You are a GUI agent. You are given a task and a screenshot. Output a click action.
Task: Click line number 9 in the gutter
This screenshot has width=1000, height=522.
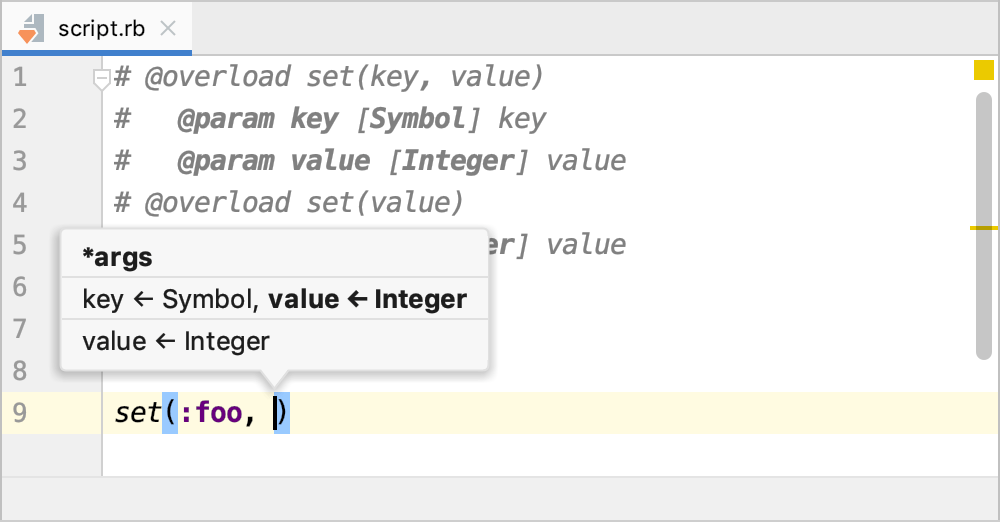click(20, 412)
